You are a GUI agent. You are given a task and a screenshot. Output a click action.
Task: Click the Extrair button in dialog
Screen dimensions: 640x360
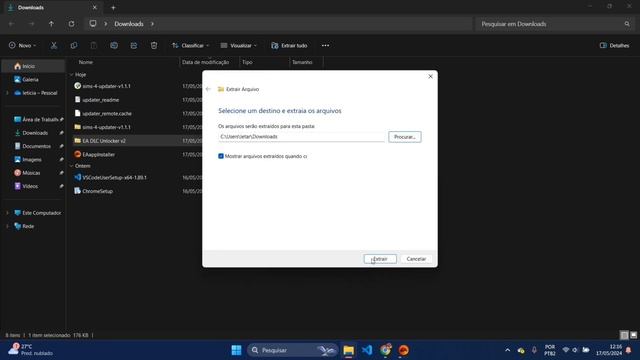tap(380, 259)
